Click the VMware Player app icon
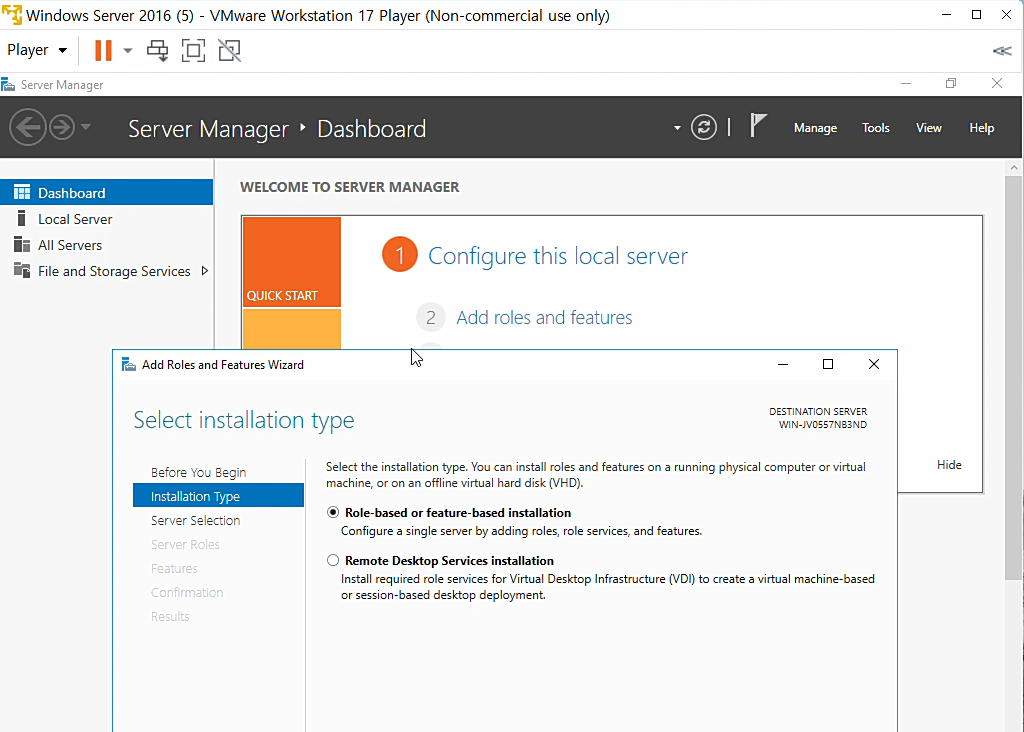This screenshot has width=1024, height=732. pyautogui.click(x=12, y=15)
